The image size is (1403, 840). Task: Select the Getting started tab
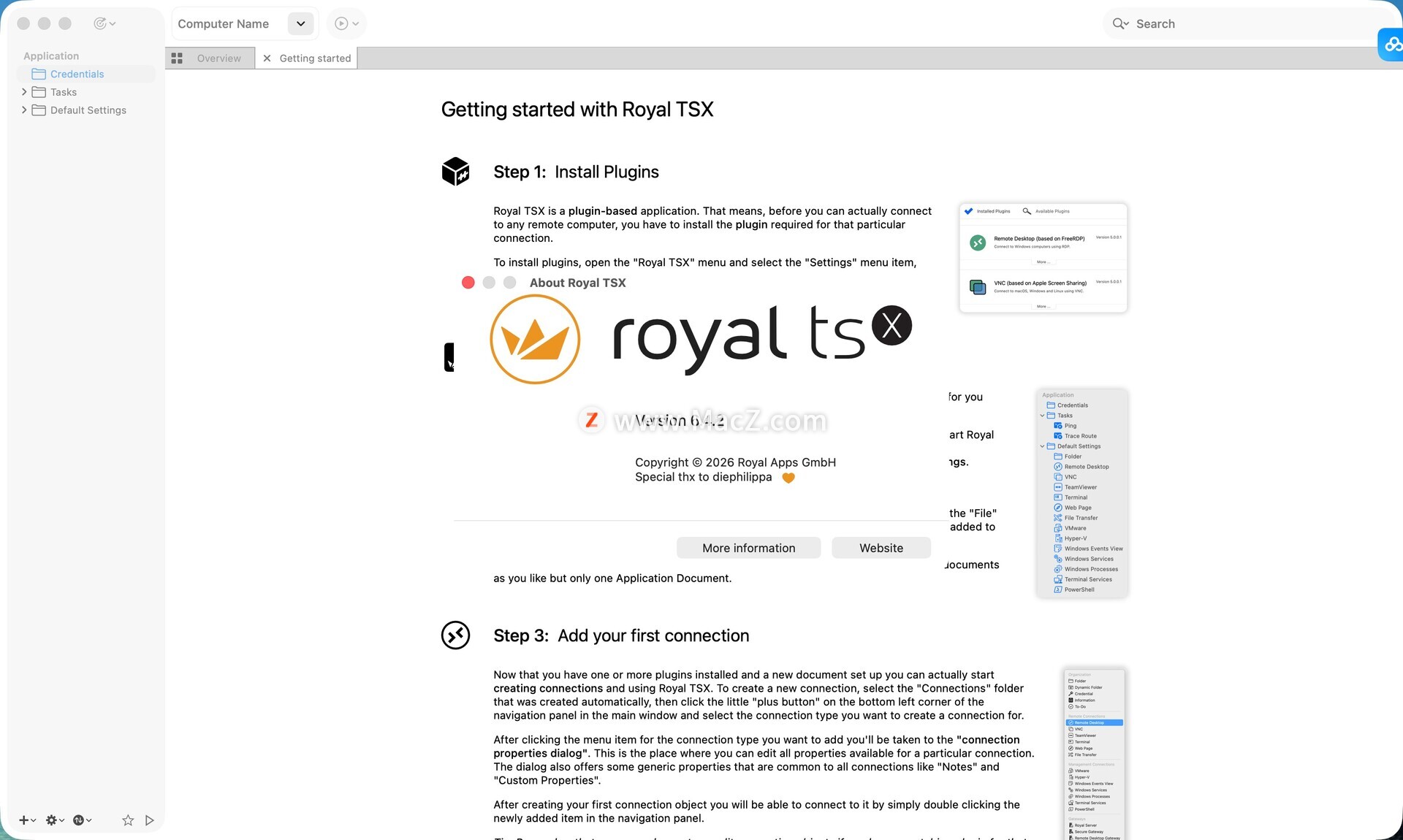[x=315, y=58]
